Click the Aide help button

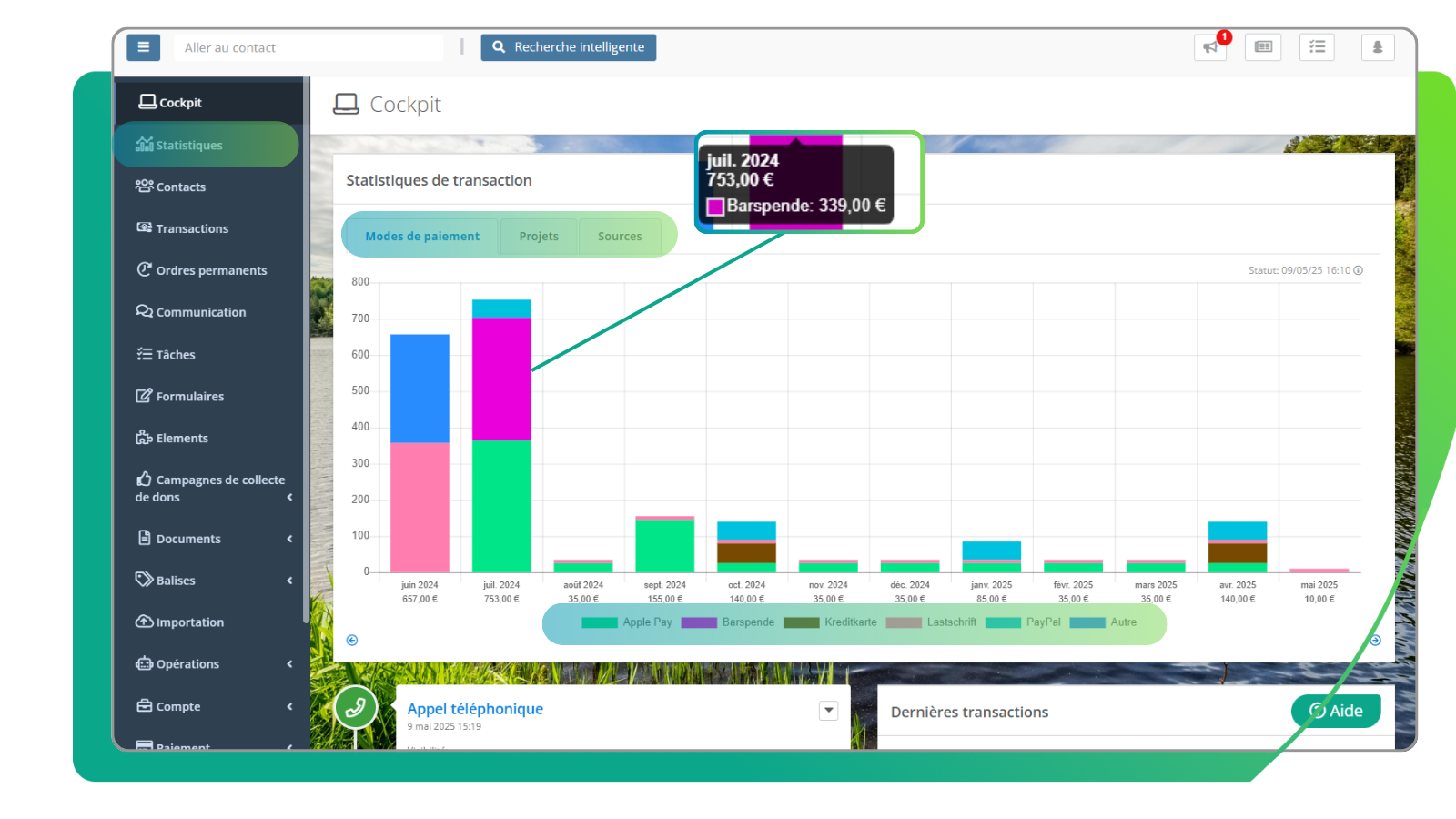tap(1336, 711)
